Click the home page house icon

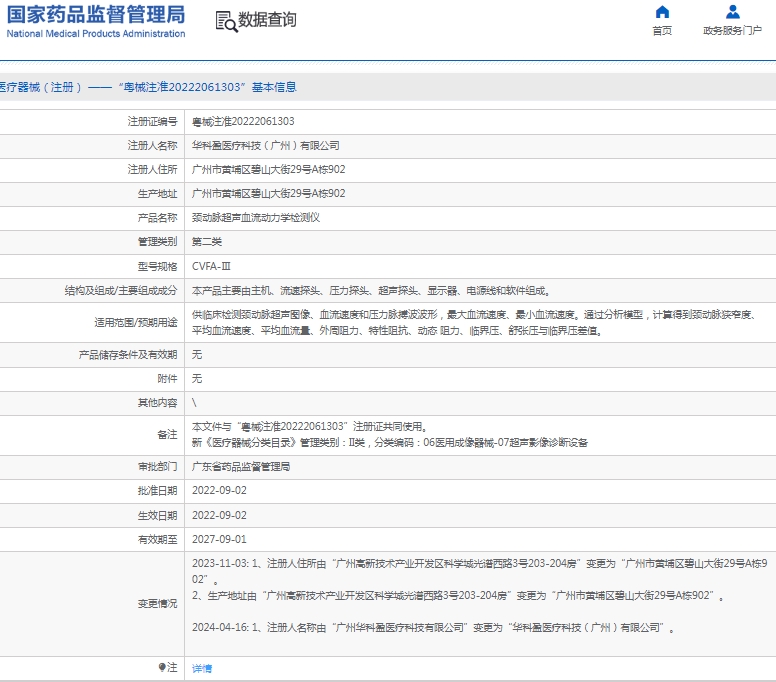(x=662, y=12)
